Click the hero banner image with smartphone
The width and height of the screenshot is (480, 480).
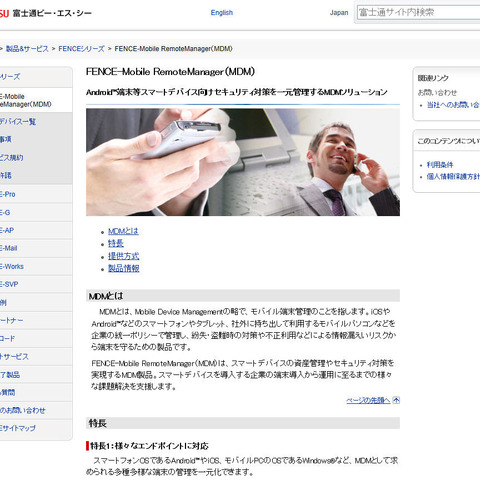pos(243,162)
